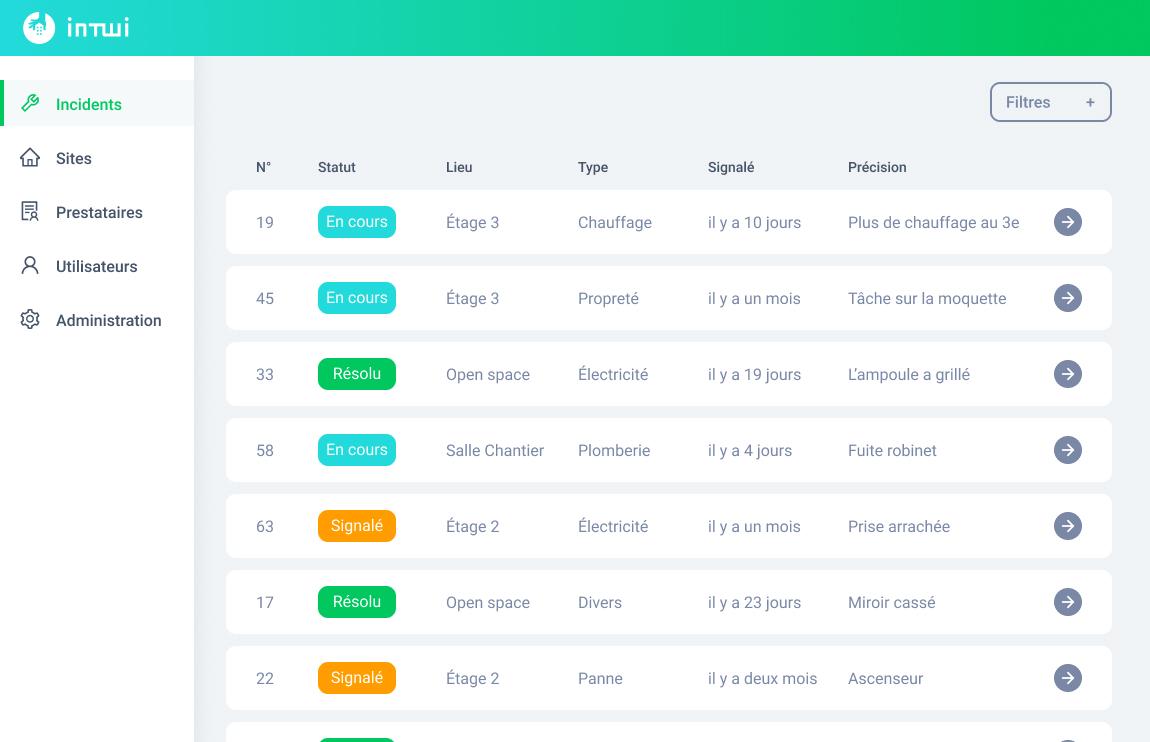Click the Signalé badge of incident 22
This screenshot has width=1150, height=742.
(356, 677)
